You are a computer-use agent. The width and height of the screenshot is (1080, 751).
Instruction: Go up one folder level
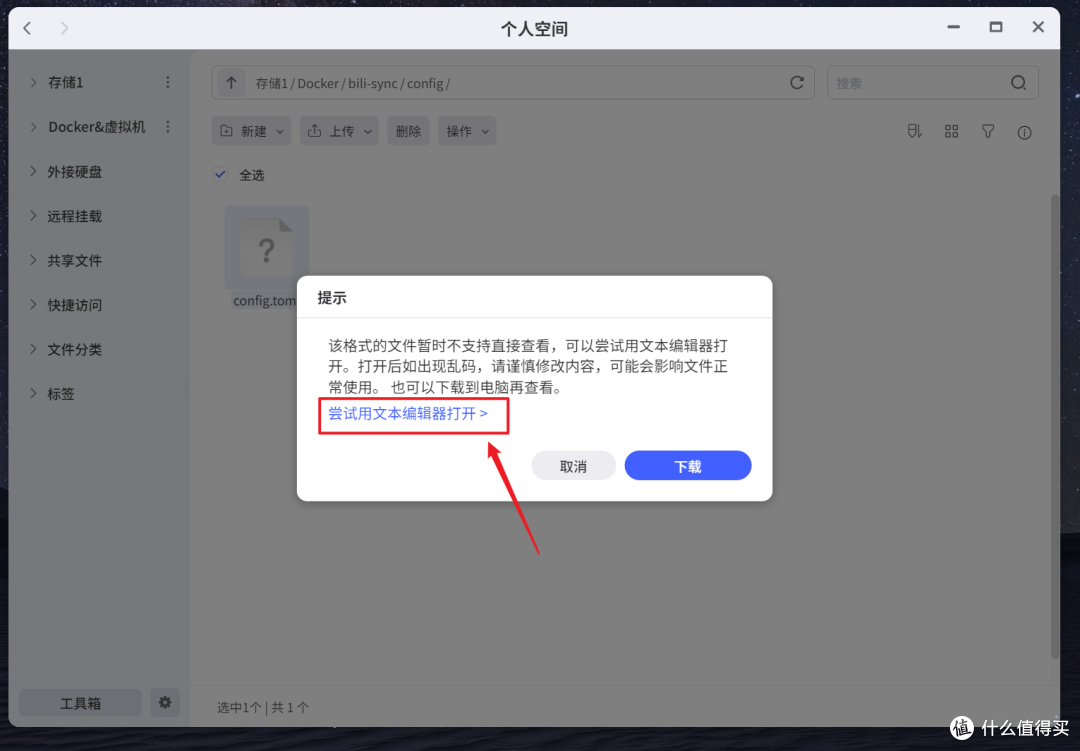click(x=231, y=83)
